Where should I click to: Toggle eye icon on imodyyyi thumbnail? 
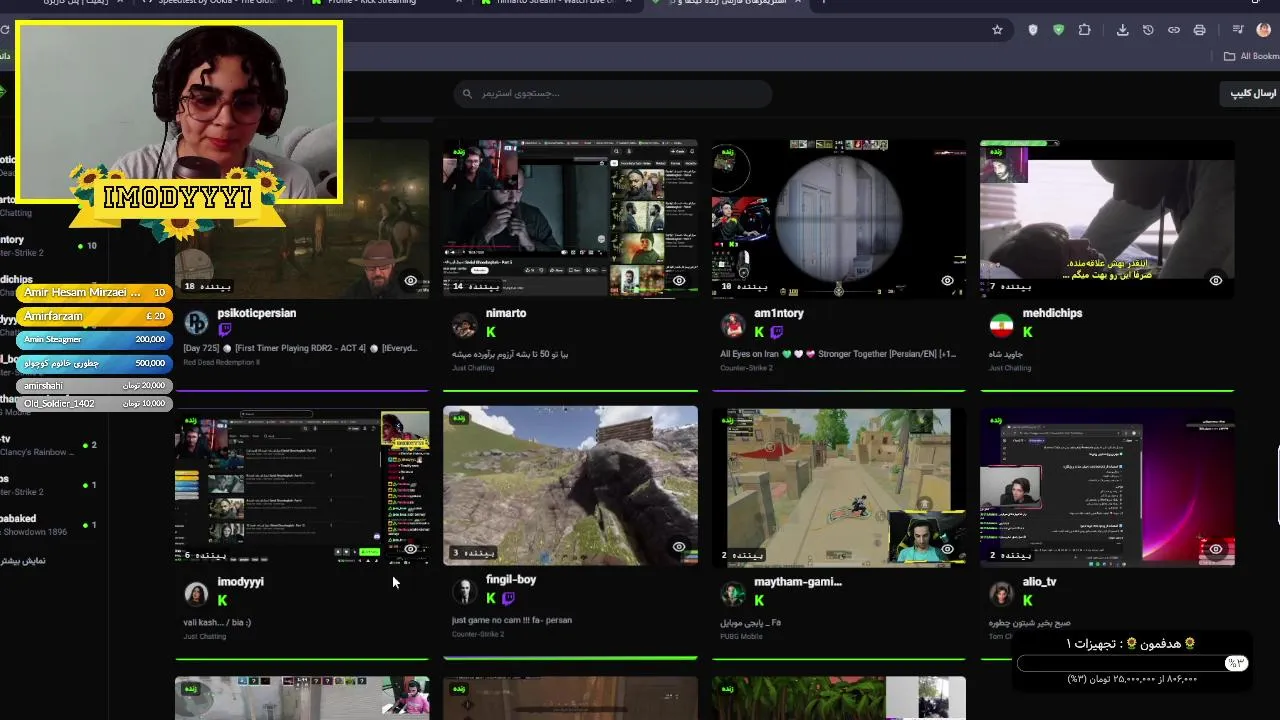click(x=410, y=549)
